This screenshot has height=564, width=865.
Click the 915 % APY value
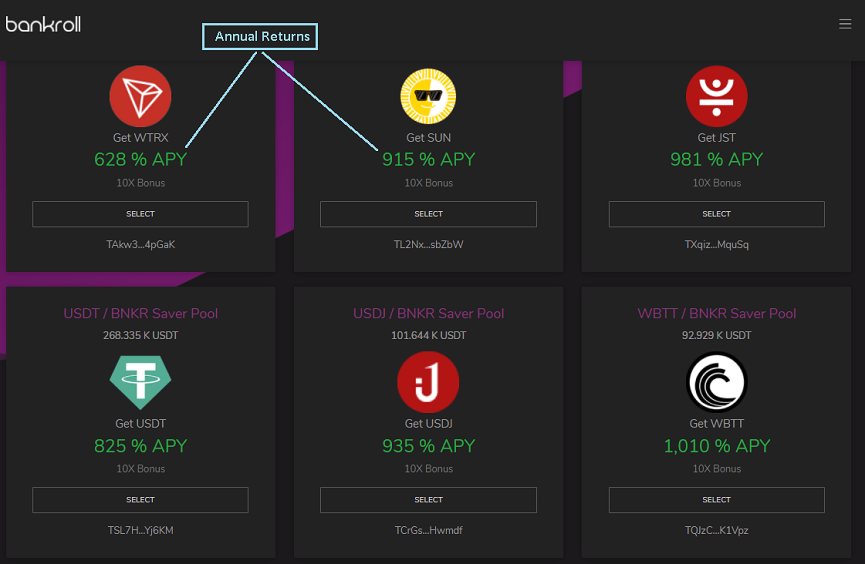[x=428, y=159]
